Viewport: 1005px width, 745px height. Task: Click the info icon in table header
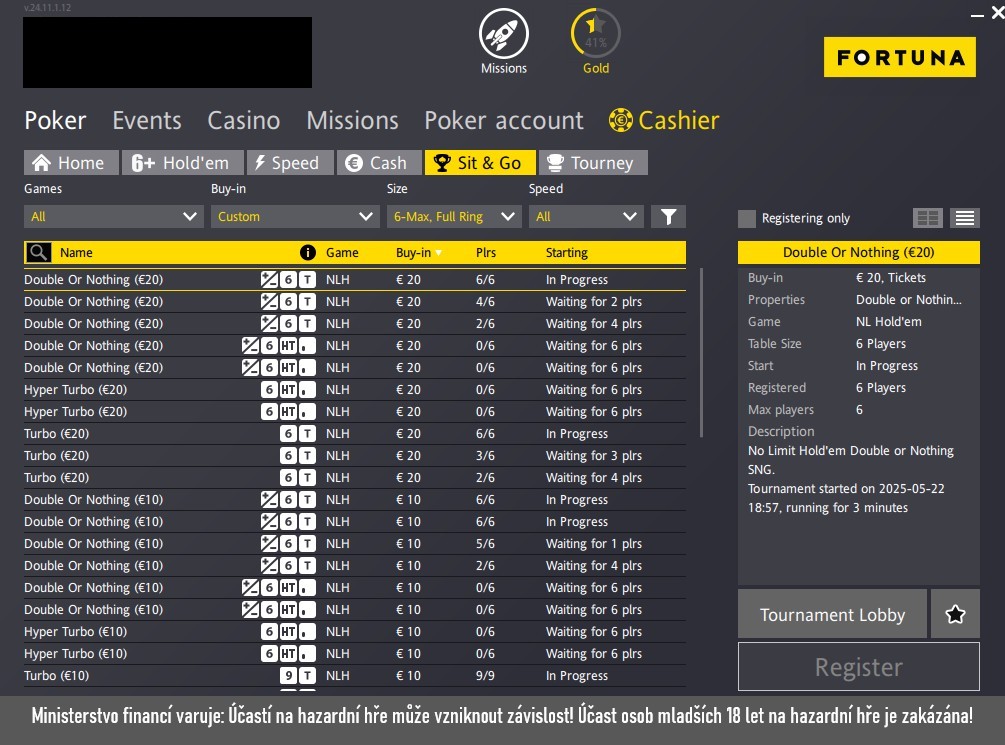308,253
